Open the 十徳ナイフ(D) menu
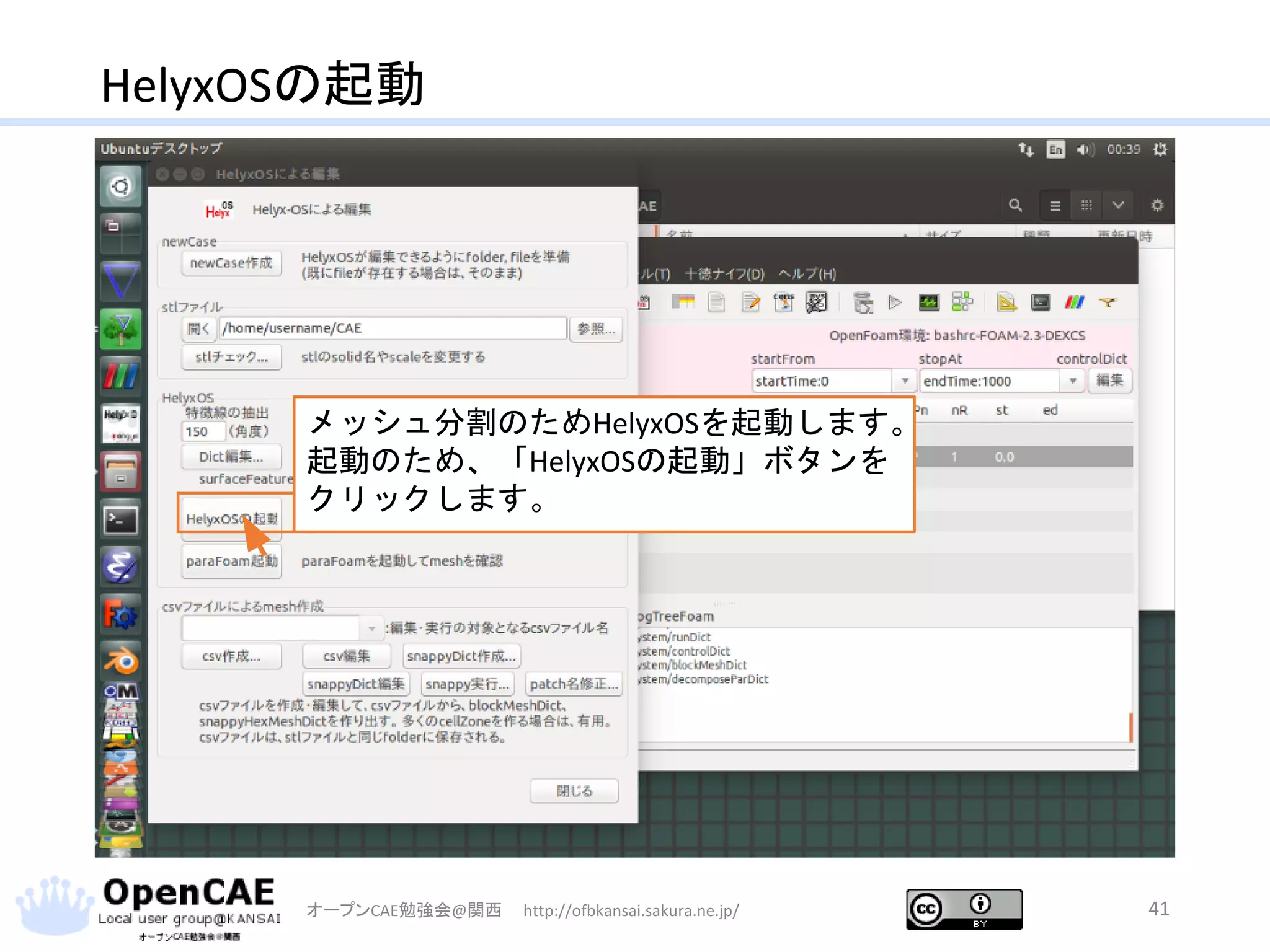The width and height of the screenshot is (1270, 952). click(x=724, y=274)
